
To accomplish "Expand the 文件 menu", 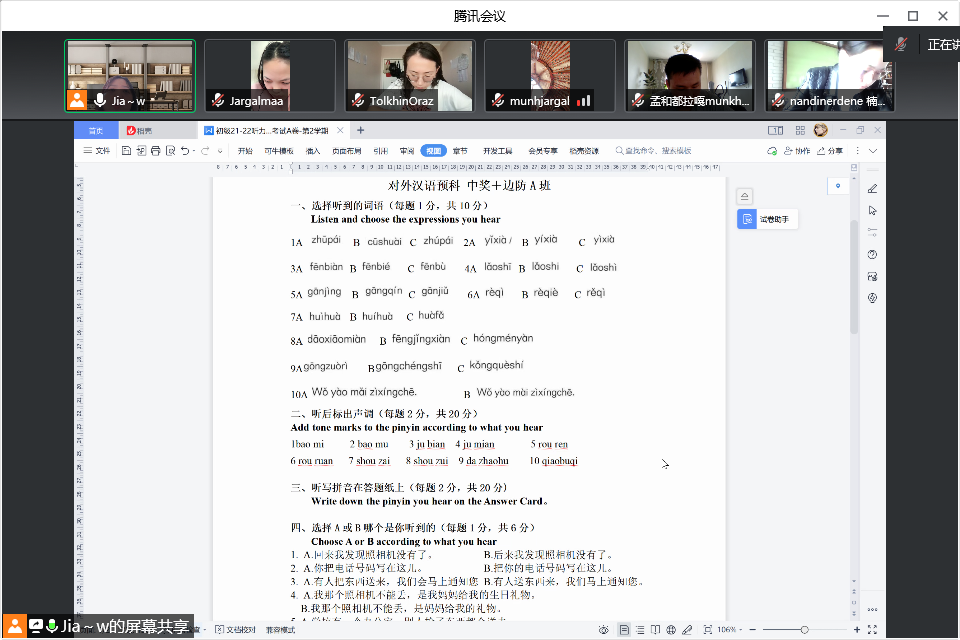I will [x=98, y=151].
